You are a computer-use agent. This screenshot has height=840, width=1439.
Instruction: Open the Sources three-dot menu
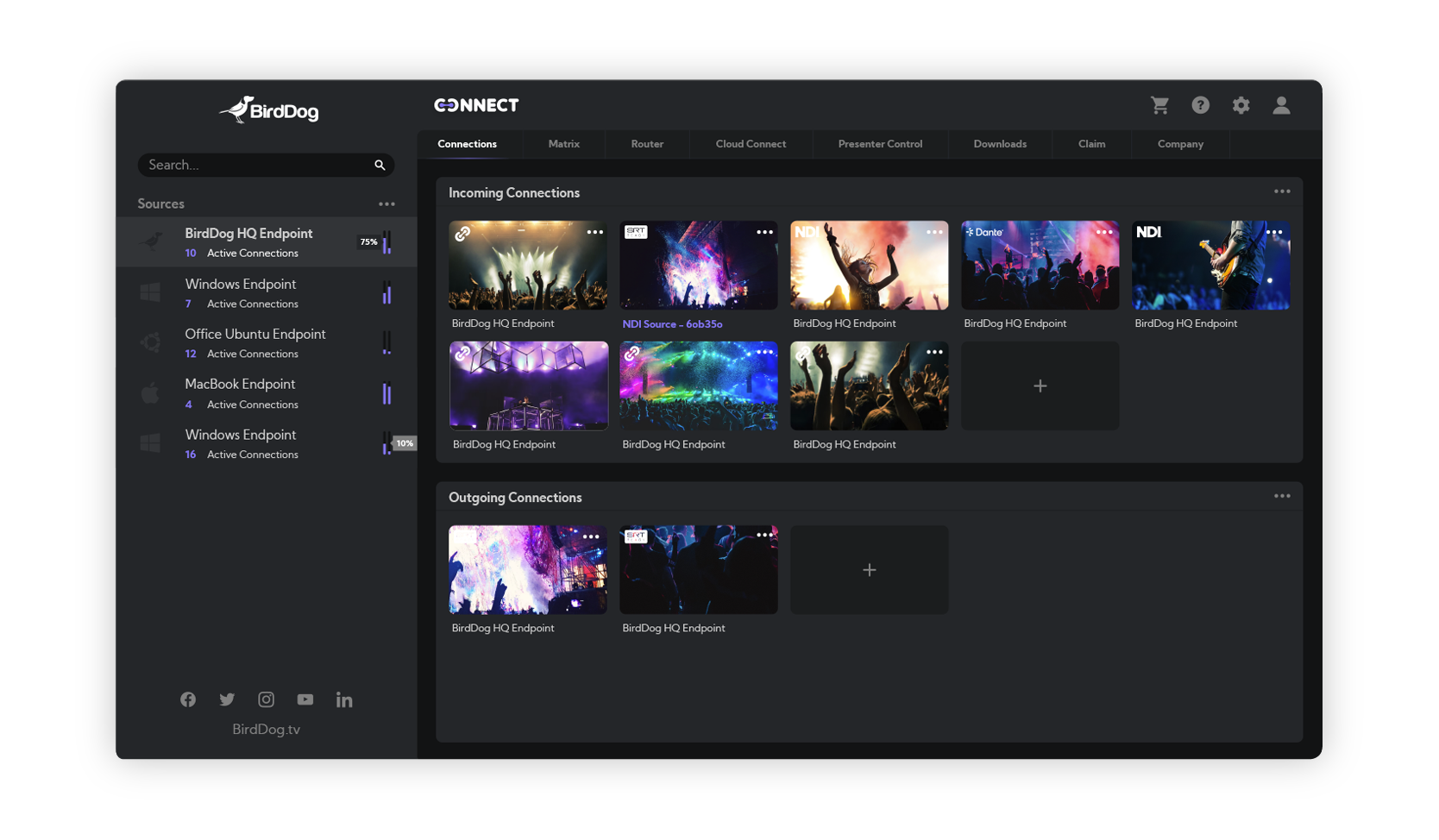[x=386, y=204]
